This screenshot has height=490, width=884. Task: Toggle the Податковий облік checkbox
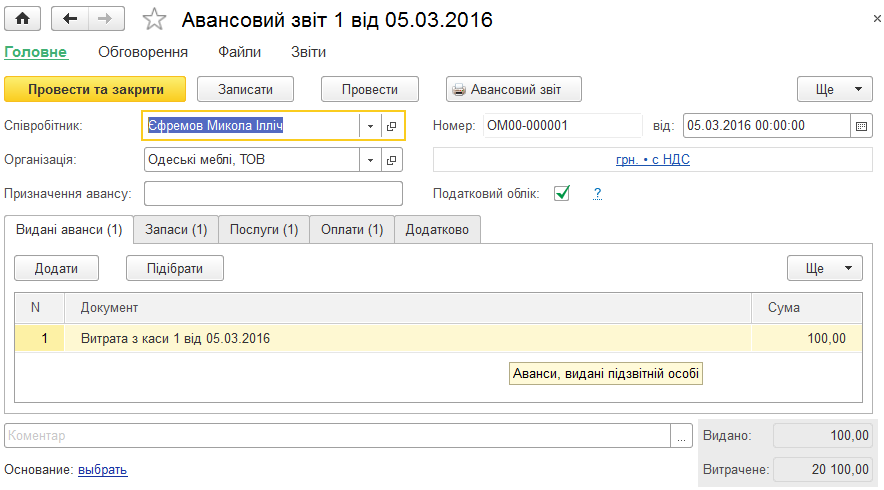coord(562,193)
